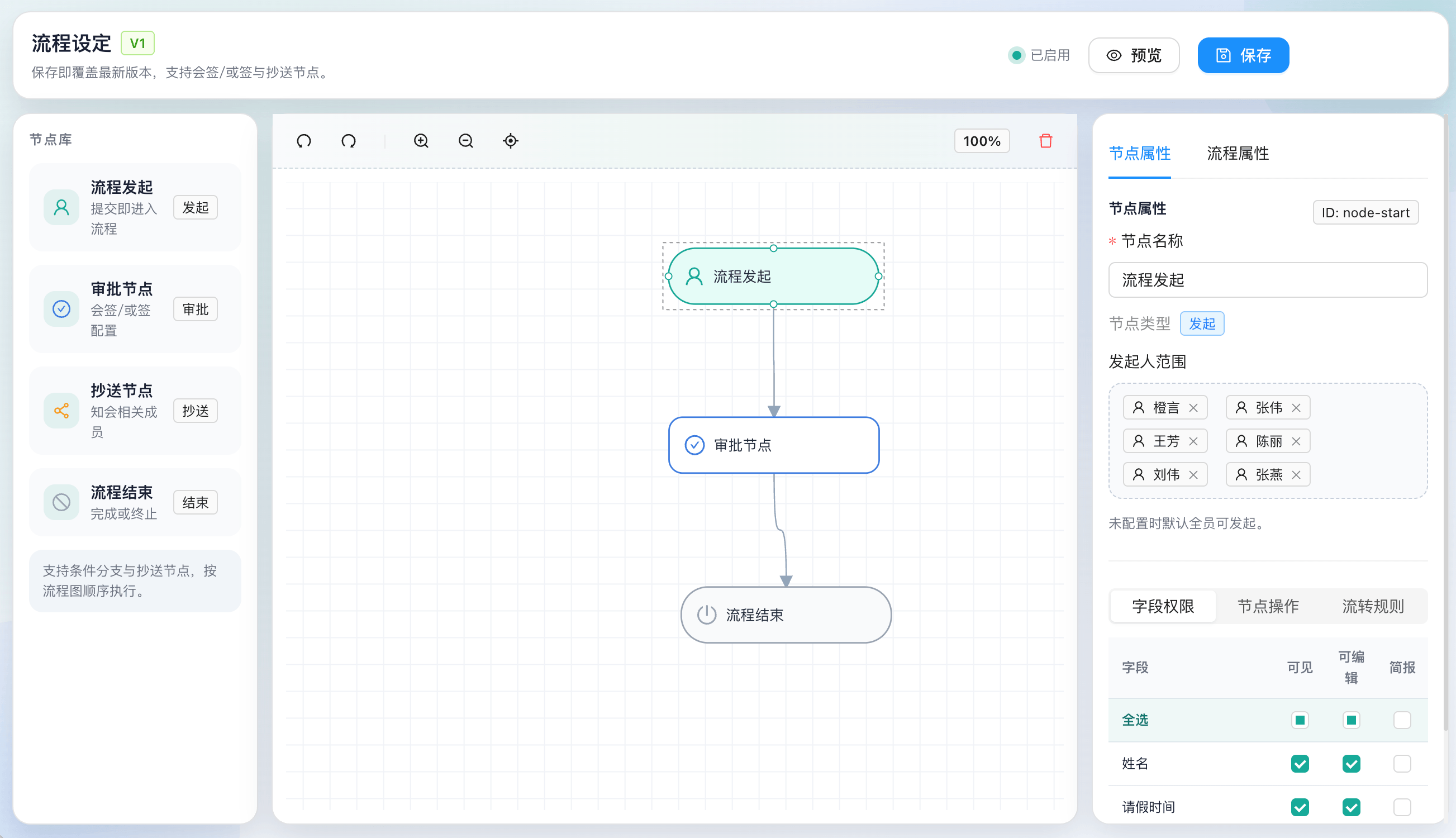Viewport: 1456px width, 838px height.
Task: Click the center/locate canvas crosshair icon
Action: click(511, 141)
